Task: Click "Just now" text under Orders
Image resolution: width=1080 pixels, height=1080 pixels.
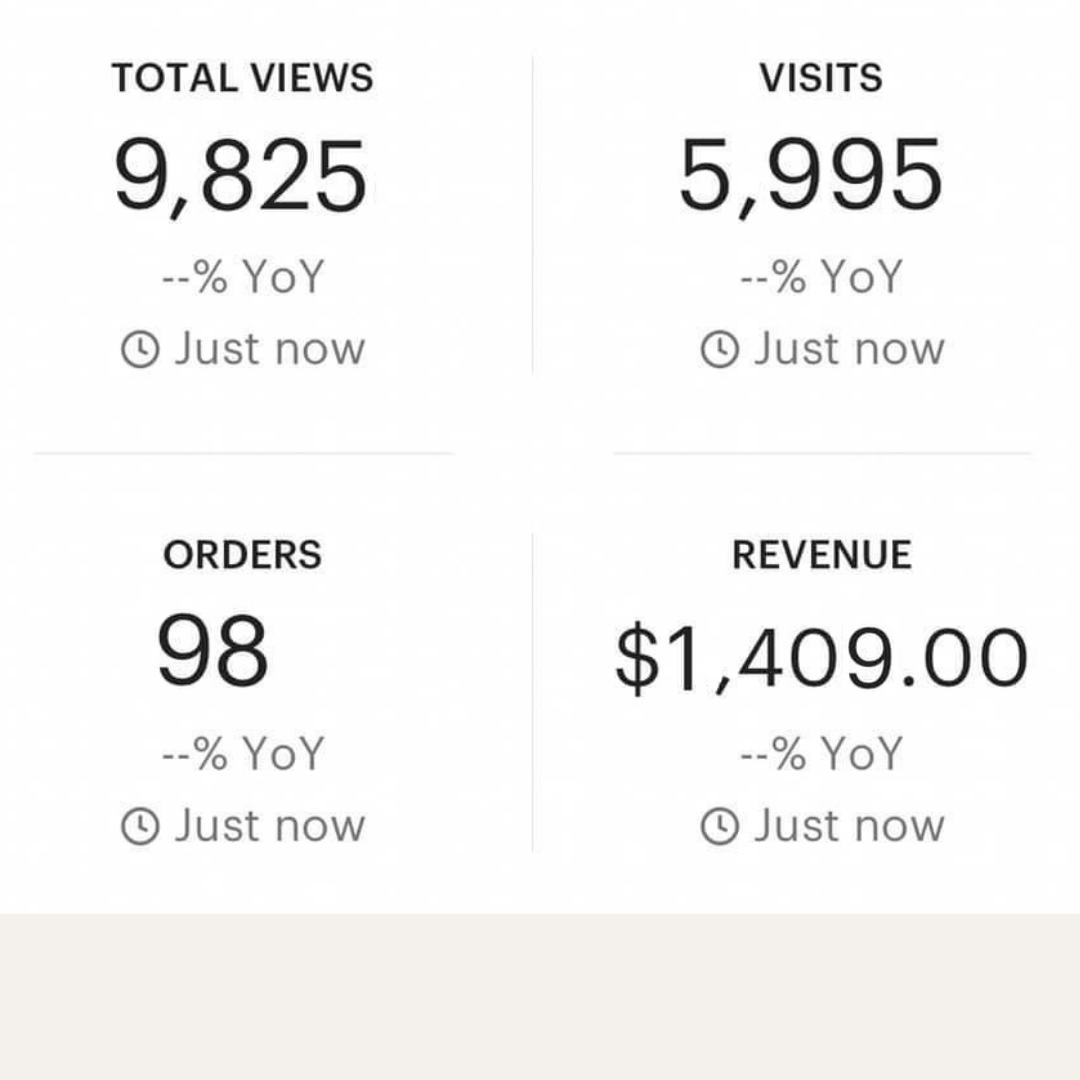Action: (270, 826)
